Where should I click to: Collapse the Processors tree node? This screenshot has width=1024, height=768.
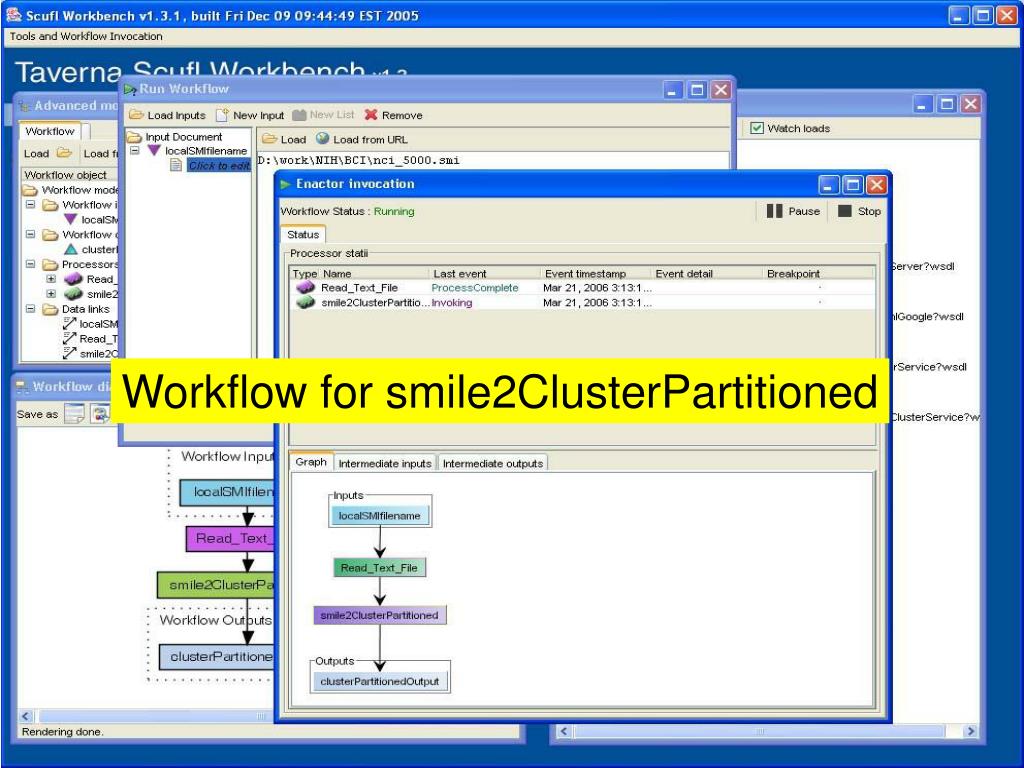point(31,264)
